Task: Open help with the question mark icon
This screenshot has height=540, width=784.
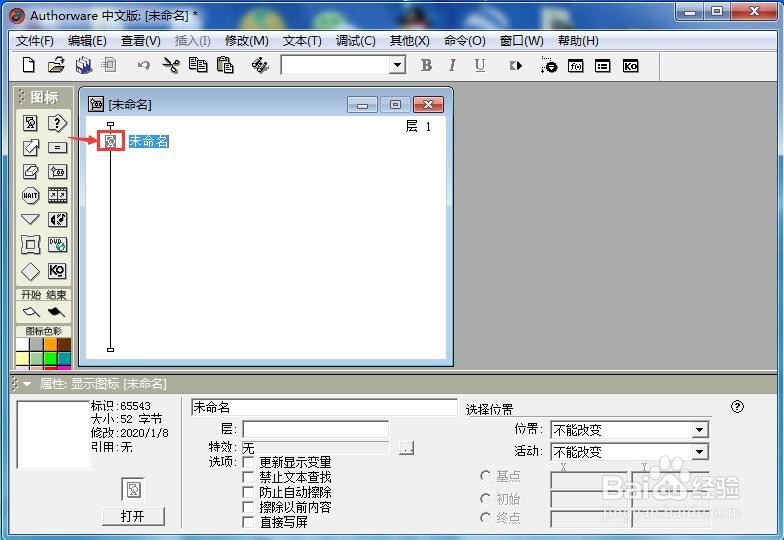Action: pos(737,406)
